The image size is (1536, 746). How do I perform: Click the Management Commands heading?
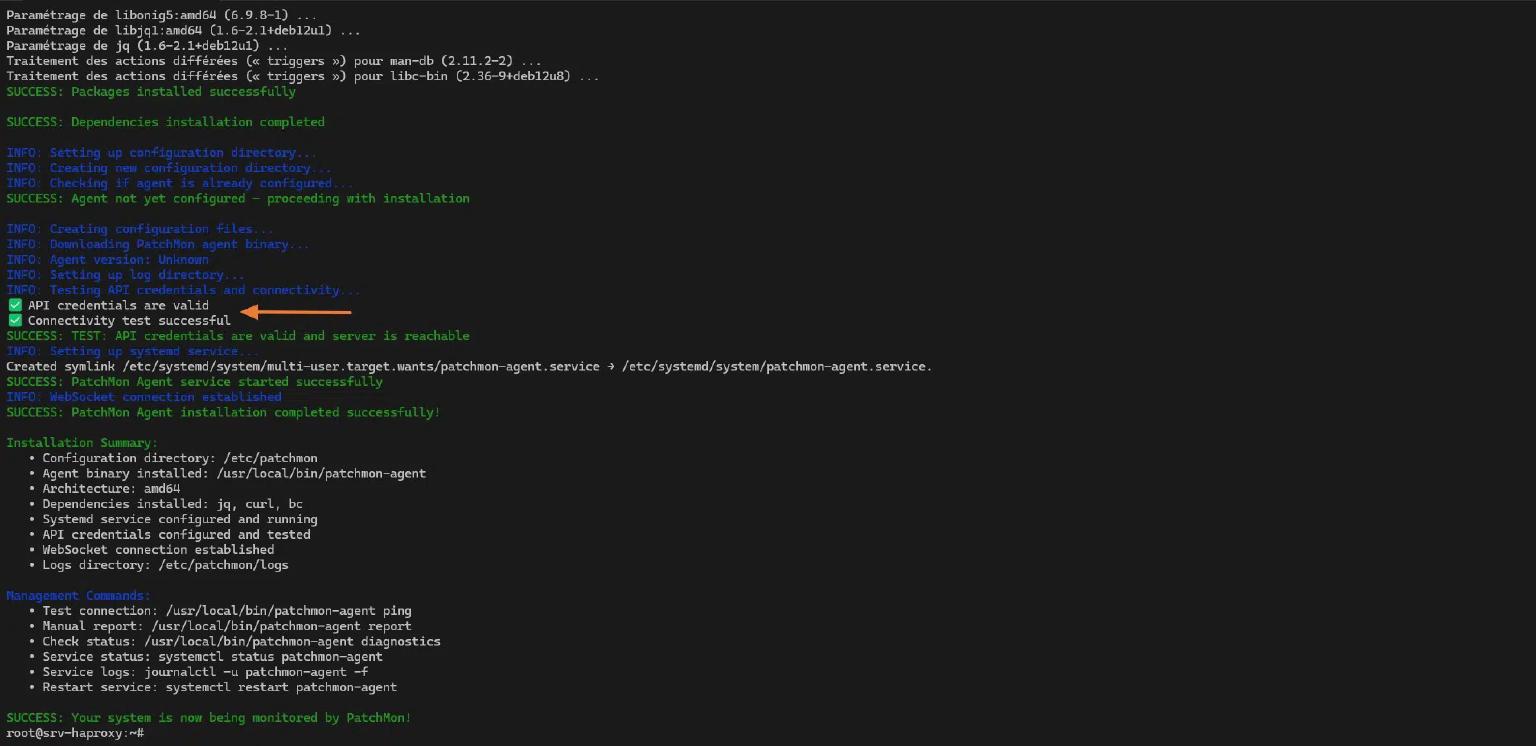coord(78,596)
